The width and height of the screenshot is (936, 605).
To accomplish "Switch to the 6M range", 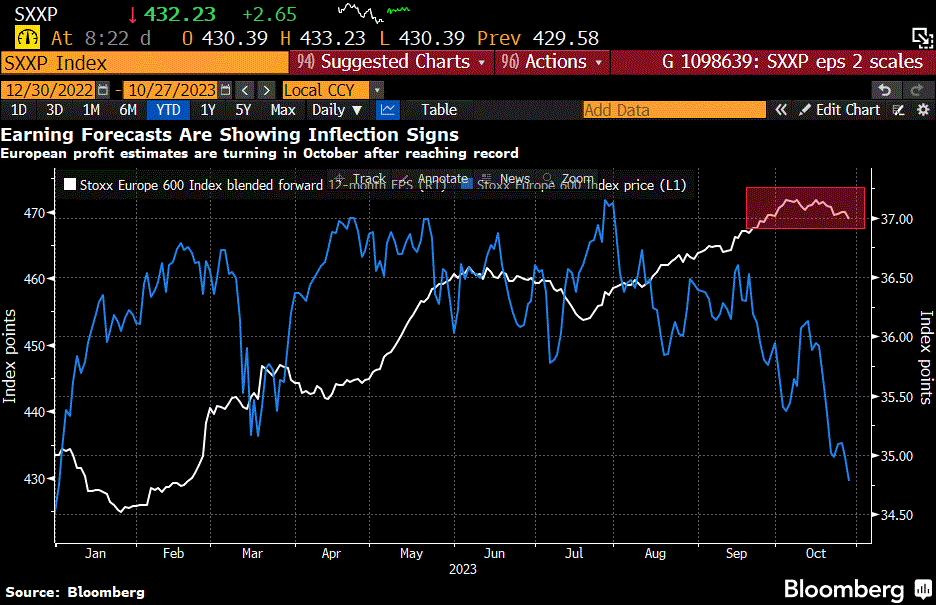I will click(128, 110).
